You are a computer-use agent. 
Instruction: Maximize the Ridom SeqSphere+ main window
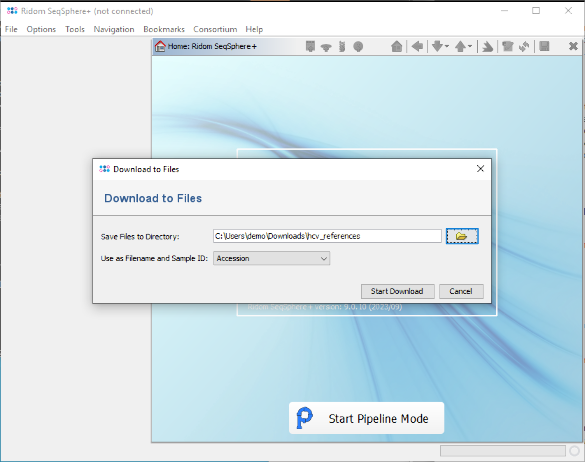point(536,10)
